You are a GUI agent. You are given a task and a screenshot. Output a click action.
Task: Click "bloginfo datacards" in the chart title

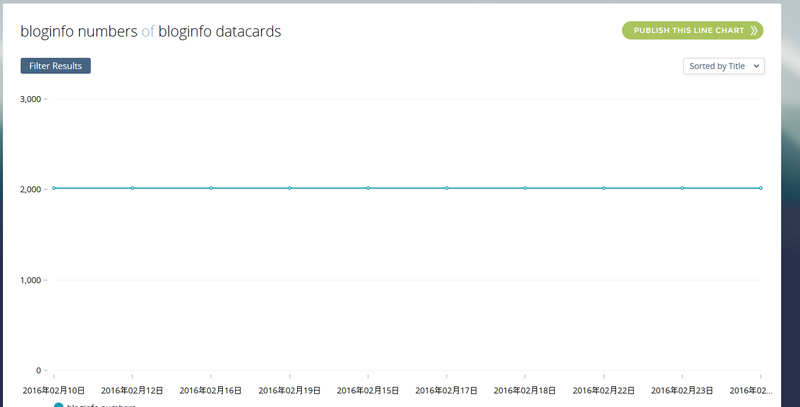(219, 31)
